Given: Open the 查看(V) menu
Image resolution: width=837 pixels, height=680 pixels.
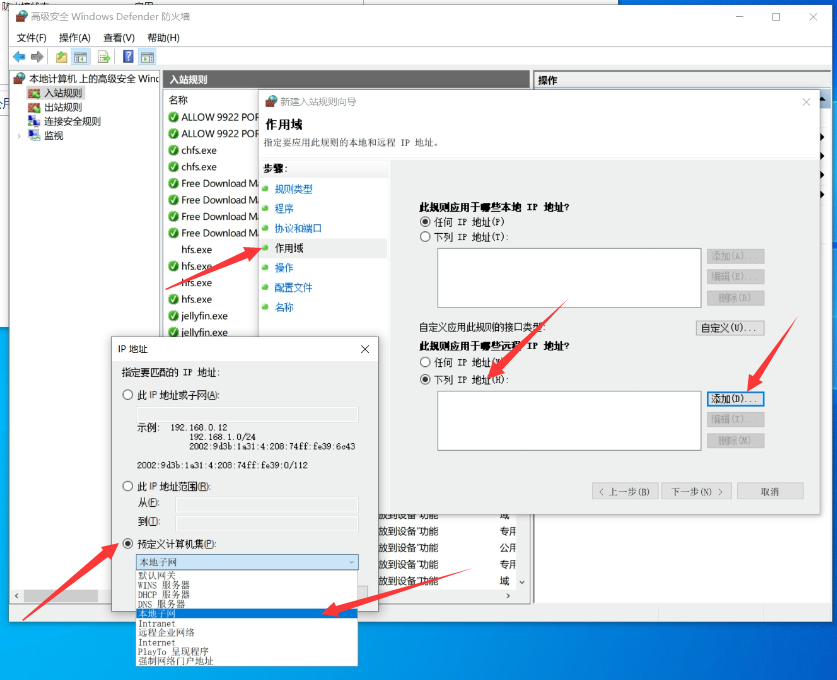Looking at the screenshot, I should point(119,38).
